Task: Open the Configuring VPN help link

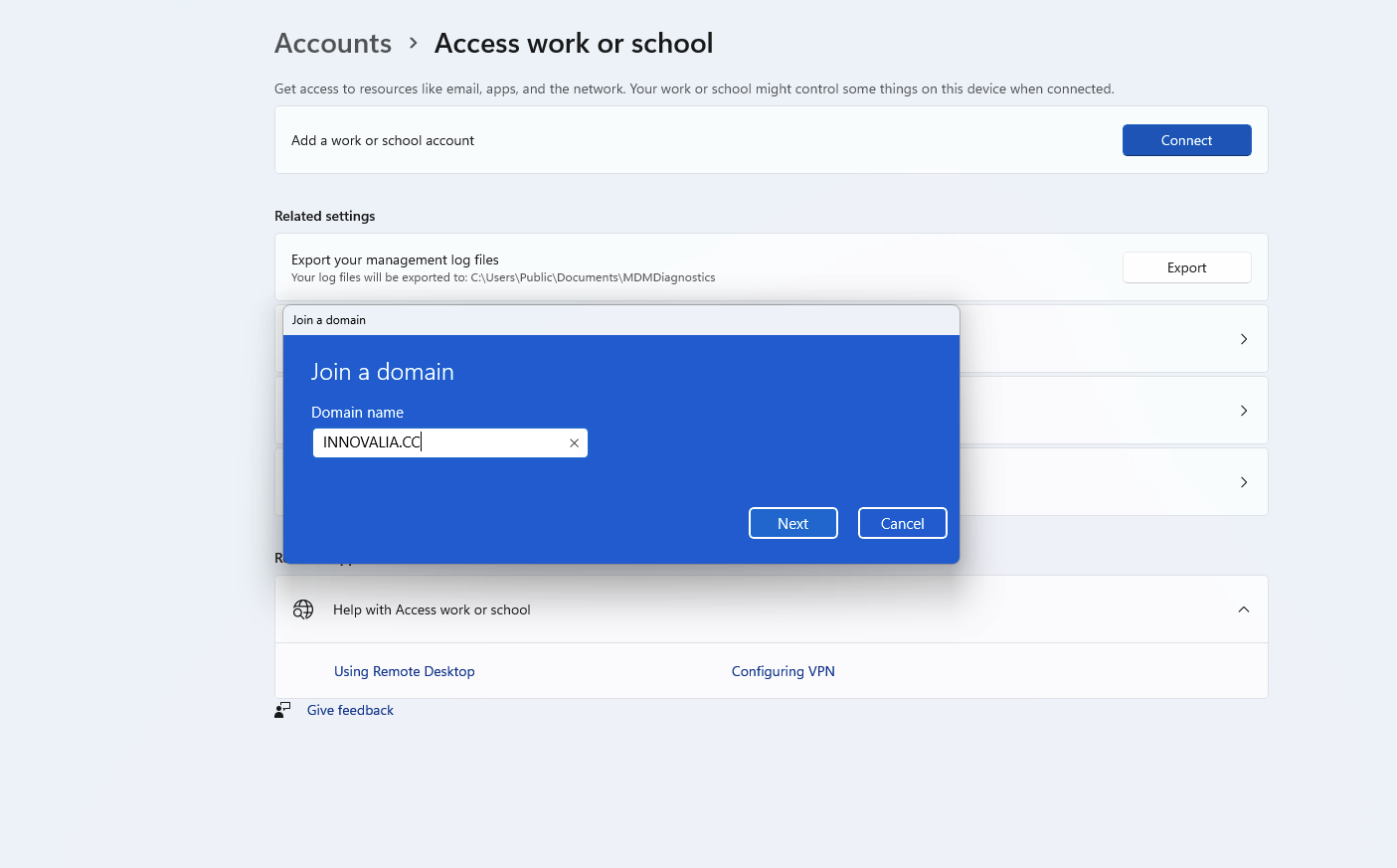Action: pos(783,671)
